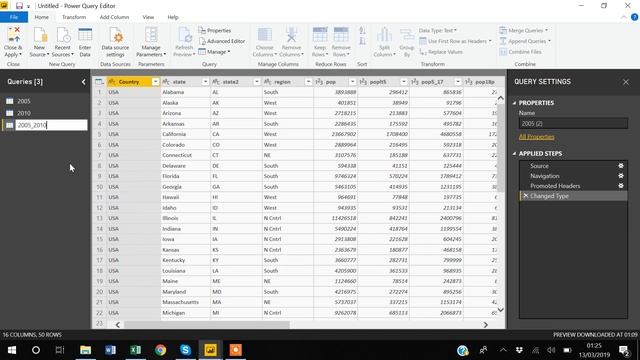Open the File menu
The height and width of the screenshot is (360, 640).
(x=14, y=17)
